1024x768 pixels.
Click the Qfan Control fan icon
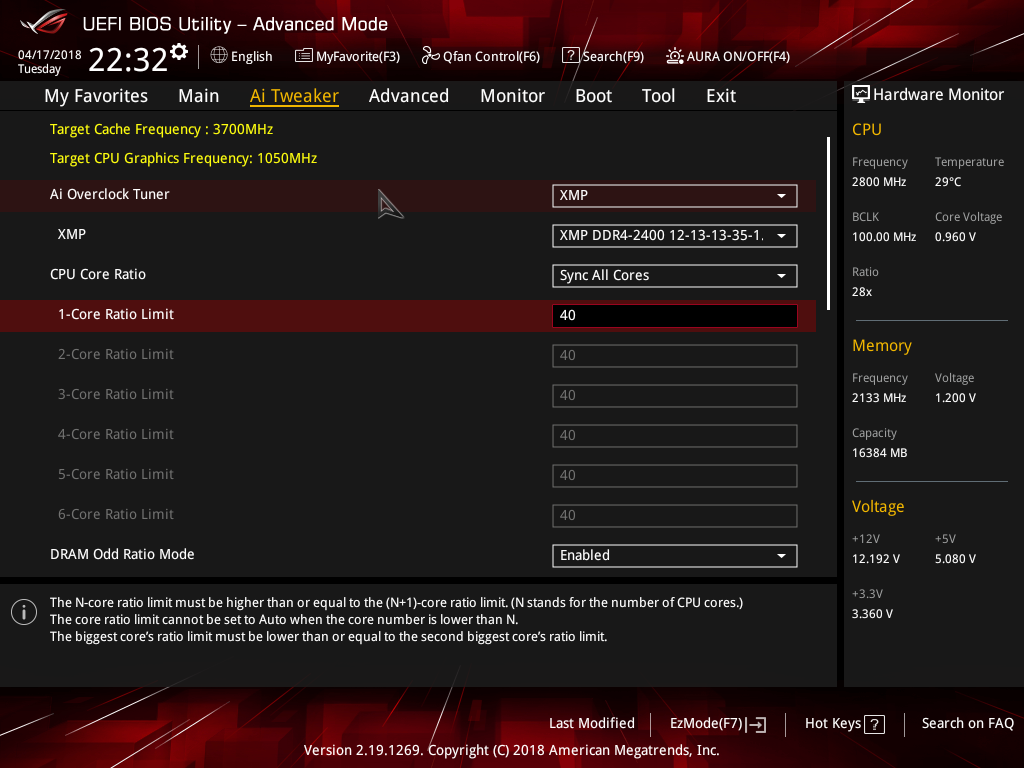[x=430, y=56]
